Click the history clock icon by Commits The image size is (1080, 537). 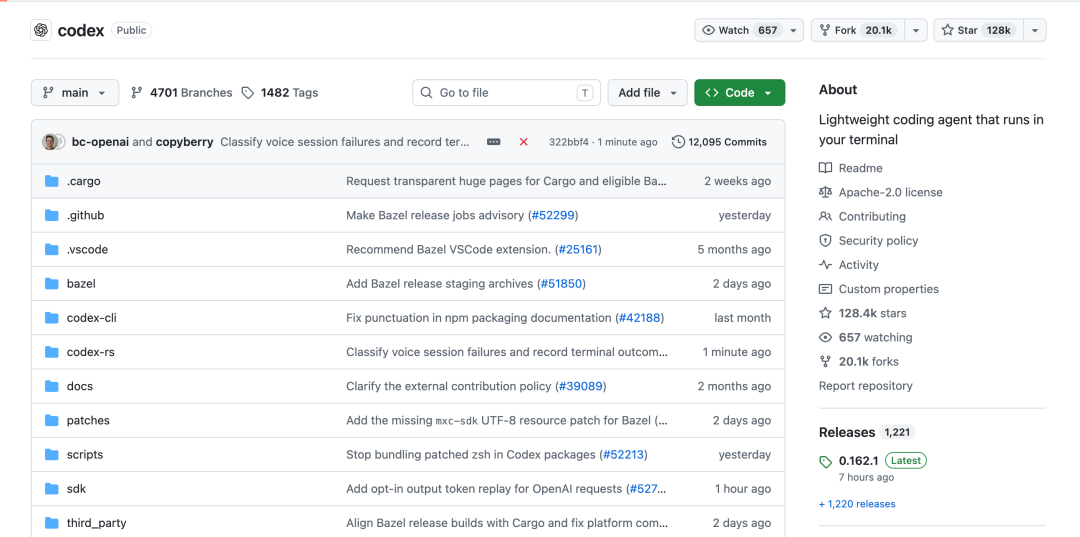tap(678, 142)
